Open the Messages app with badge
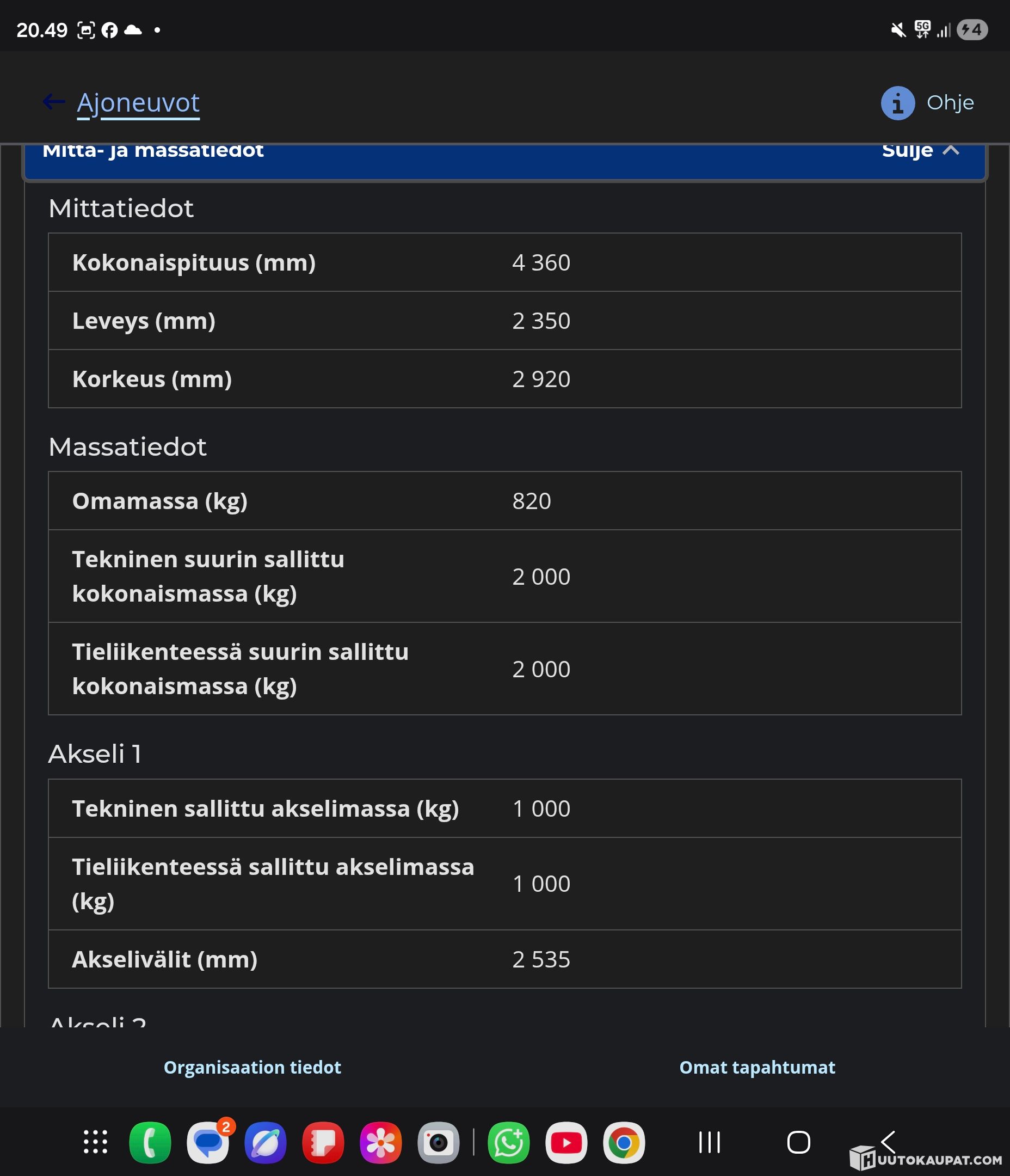The height and width of the screenshot is (1176, 1010). [x=208, y=1142]
